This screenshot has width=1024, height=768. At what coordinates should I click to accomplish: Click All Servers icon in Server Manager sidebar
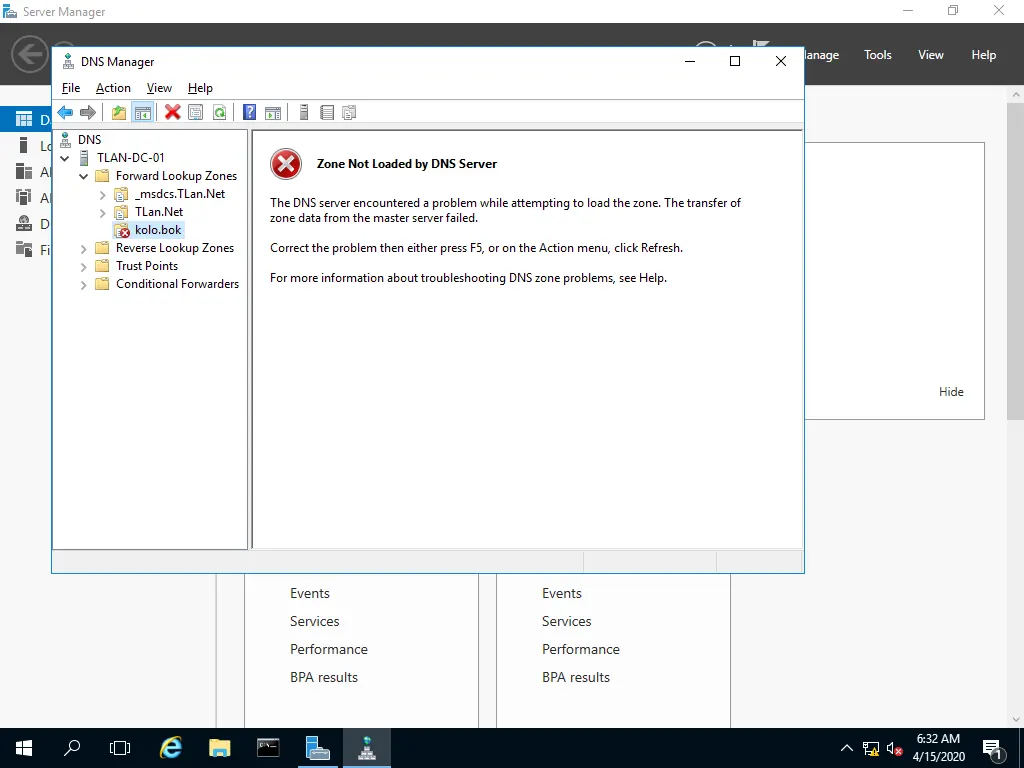pyautogui.click(x=24, y=171)
